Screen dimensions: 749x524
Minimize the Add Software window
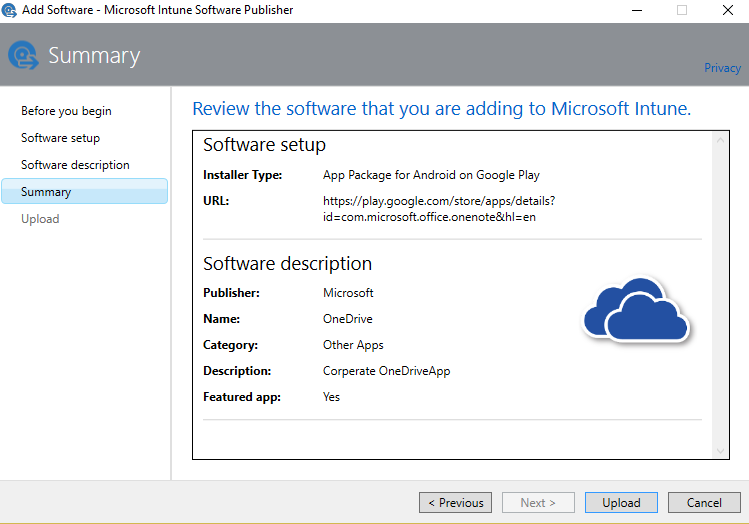point(637,10)
